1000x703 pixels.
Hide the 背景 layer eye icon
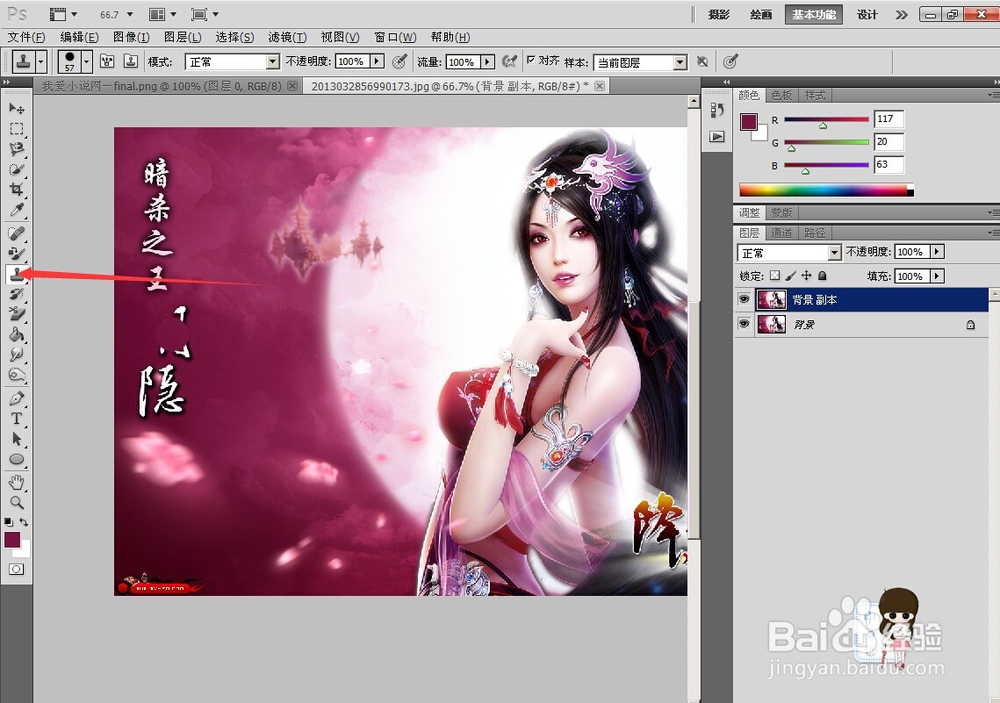[744, 324]
